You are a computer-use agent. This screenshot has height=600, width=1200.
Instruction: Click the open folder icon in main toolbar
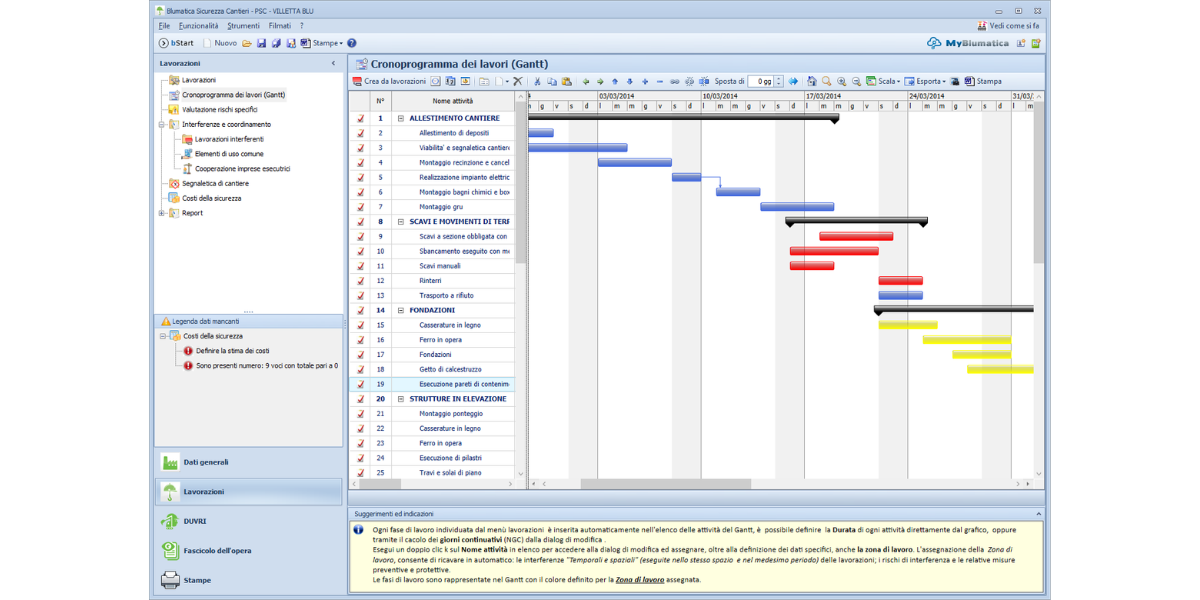point(247,43)
